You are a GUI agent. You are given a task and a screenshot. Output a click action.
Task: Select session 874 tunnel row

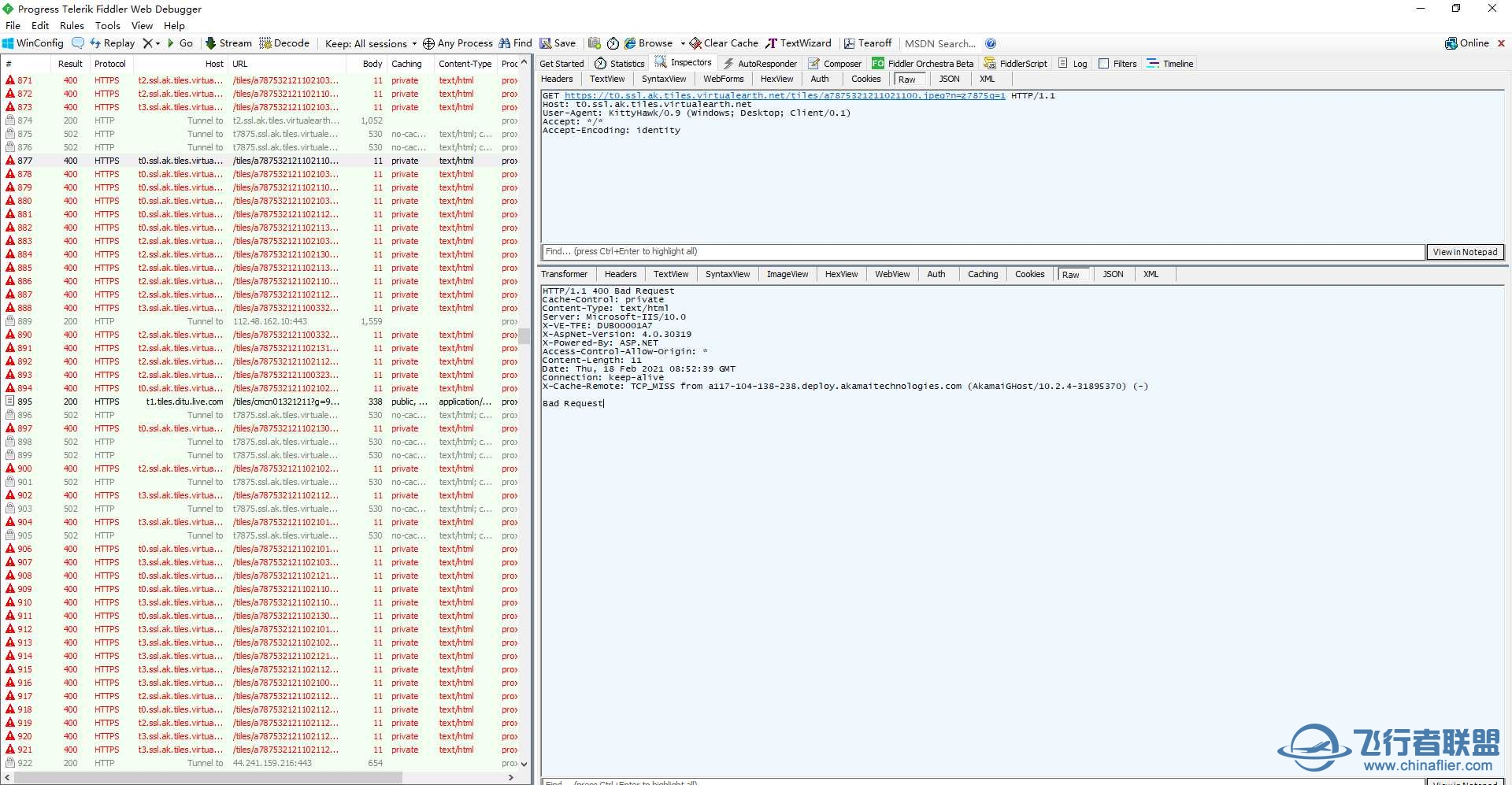click(260, 120)
